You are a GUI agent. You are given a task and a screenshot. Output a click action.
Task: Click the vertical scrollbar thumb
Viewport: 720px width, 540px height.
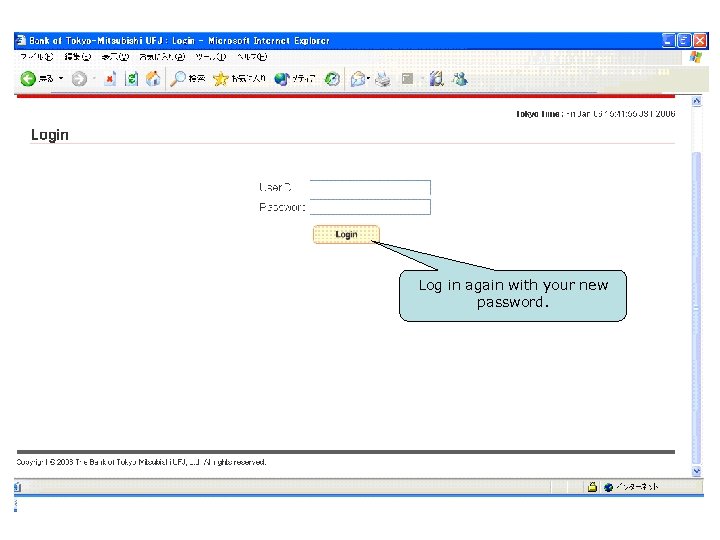click(x=697, y=308)
